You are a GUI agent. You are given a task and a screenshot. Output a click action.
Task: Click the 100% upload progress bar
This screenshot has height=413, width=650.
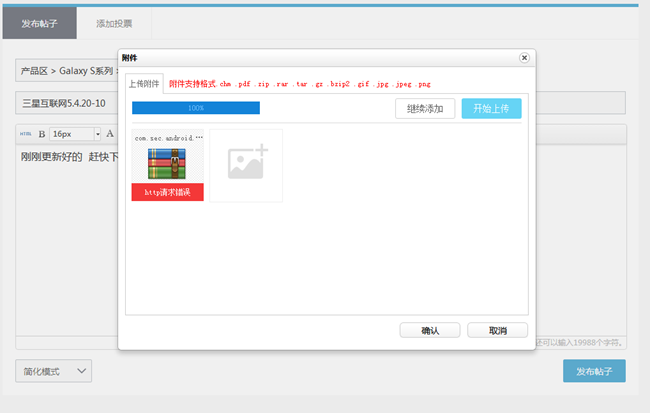(x=196, y=107)
